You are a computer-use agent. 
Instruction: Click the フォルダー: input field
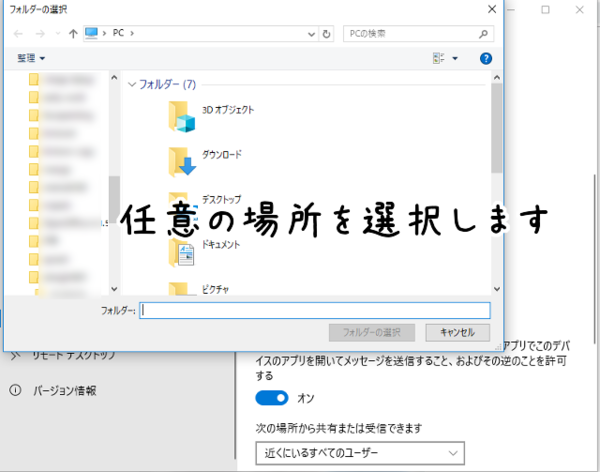[x=315, y=310]
